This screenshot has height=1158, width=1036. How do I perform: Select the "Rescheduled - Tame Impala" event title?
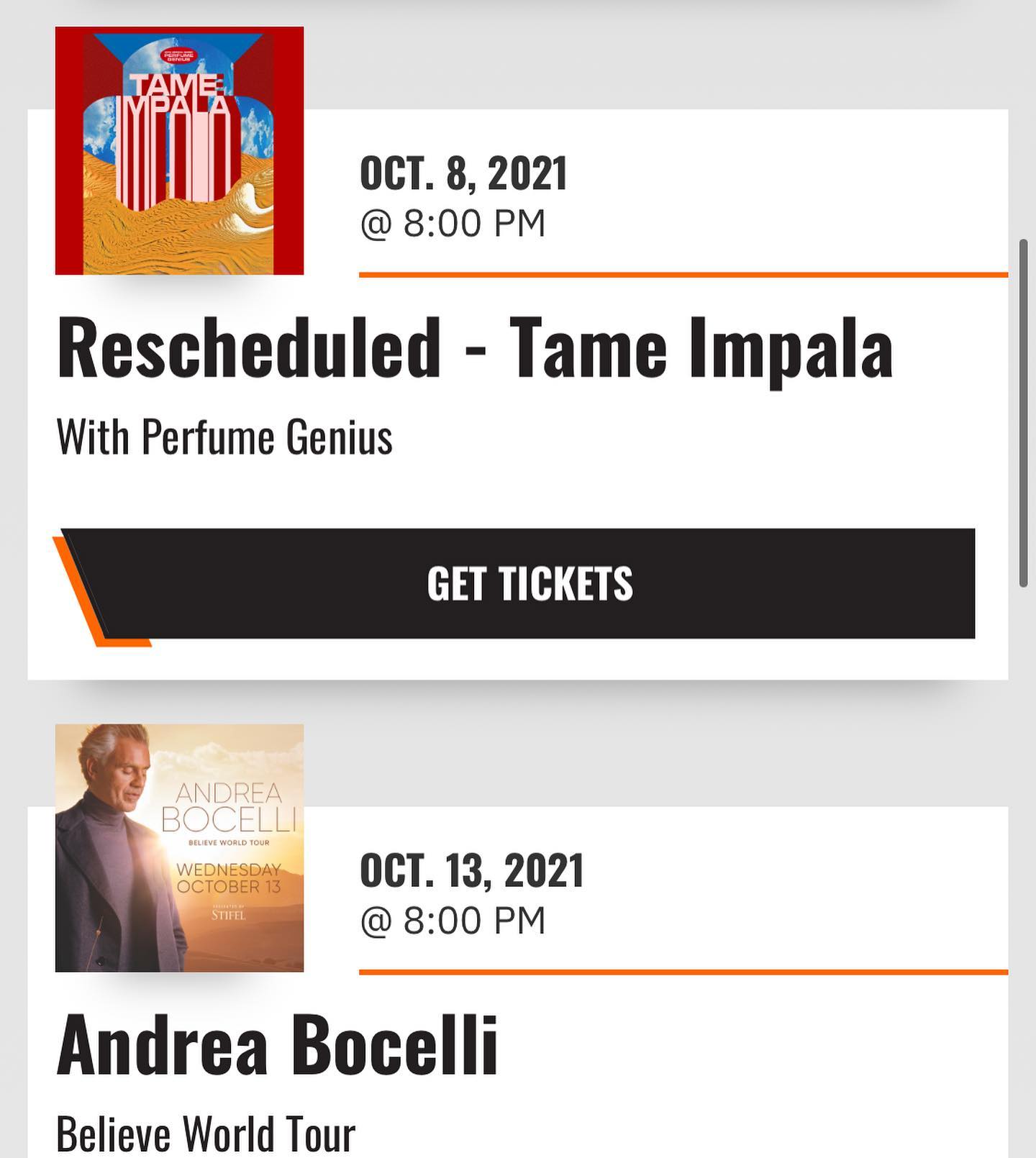[475, 349]
